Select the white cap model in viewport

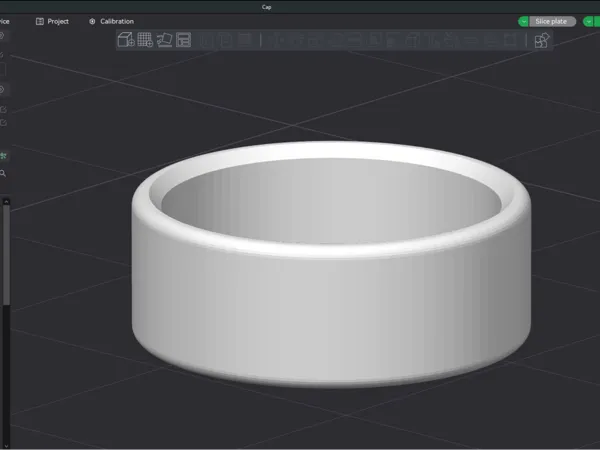point(331,306)
